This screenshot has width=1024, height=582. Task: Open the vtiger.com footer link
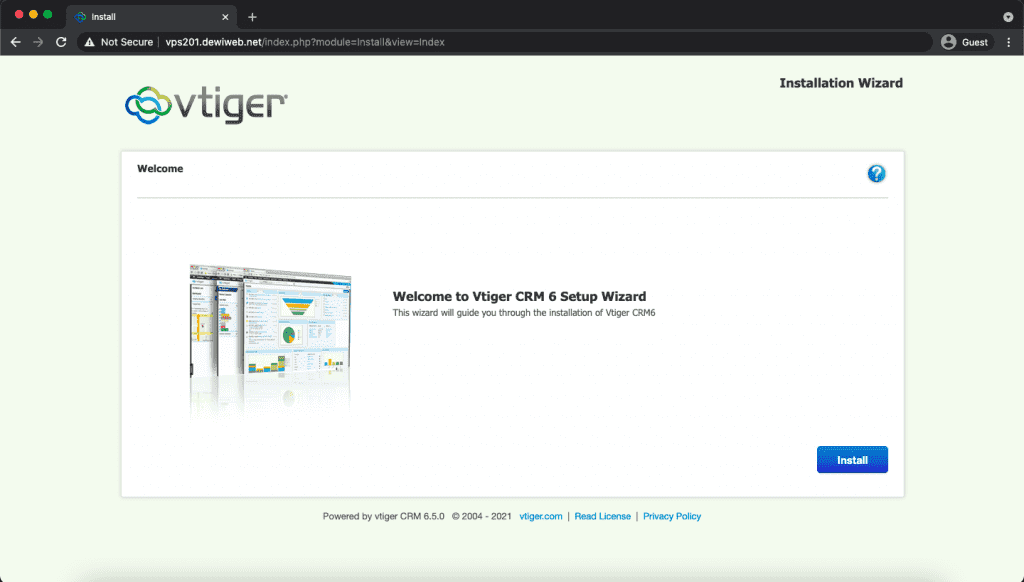pos(541,516)
